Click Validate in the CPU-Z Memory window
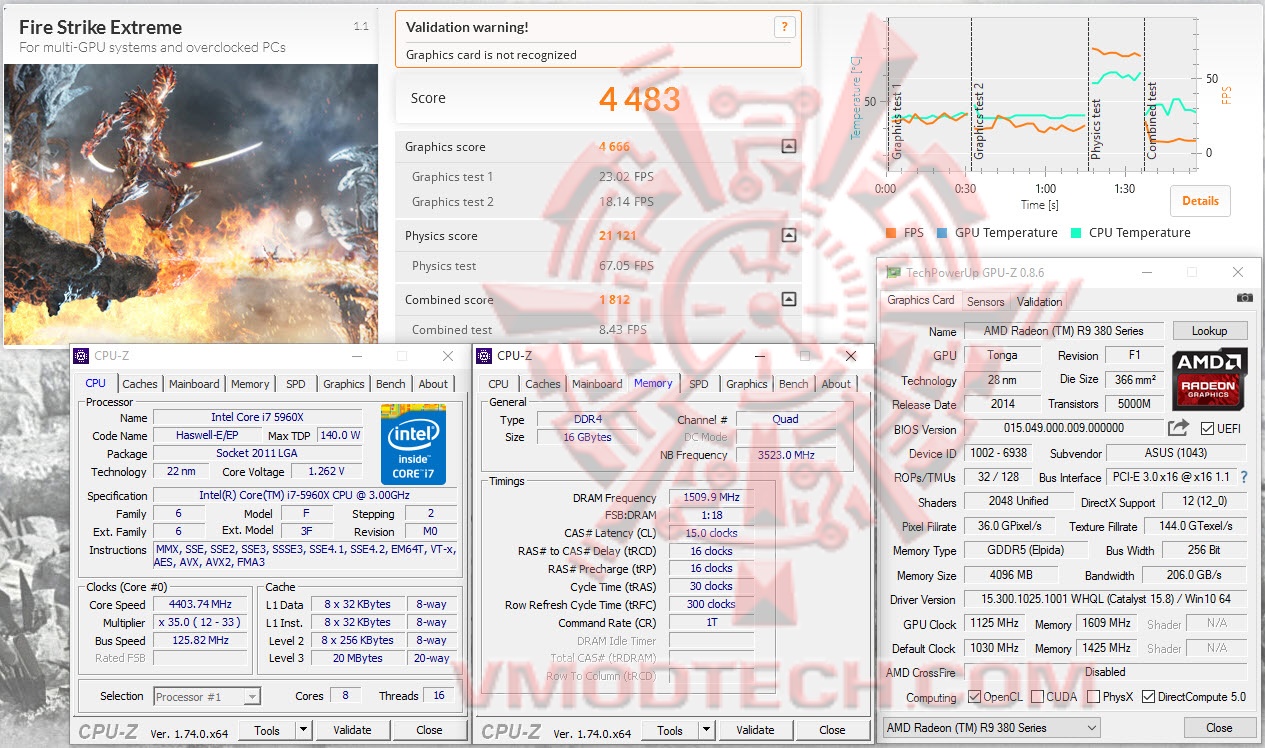Image resolution: width=1265 pixels, height=748 pixels. point(755,730)
